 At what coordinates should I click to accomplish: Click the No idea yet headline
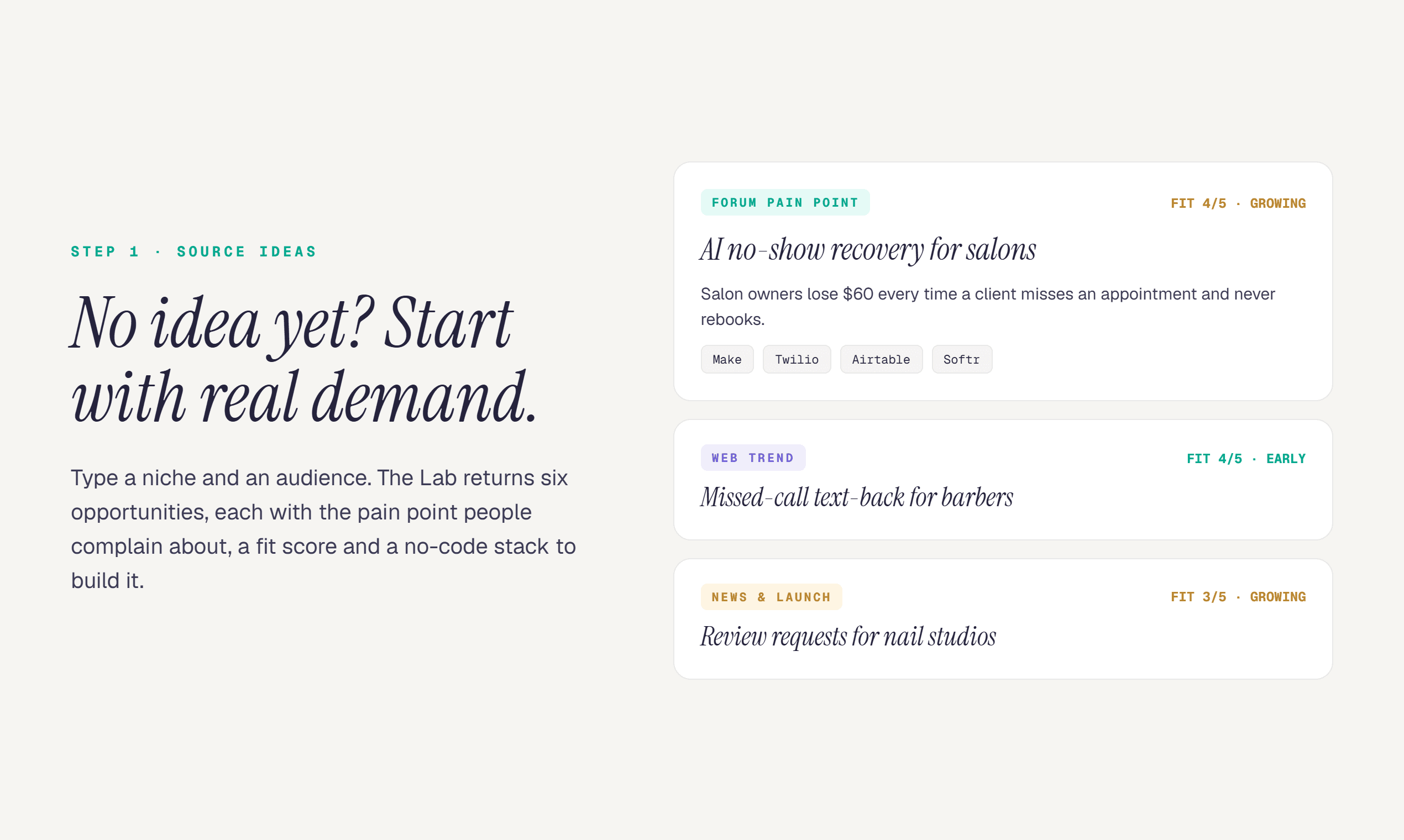[303, 358]
